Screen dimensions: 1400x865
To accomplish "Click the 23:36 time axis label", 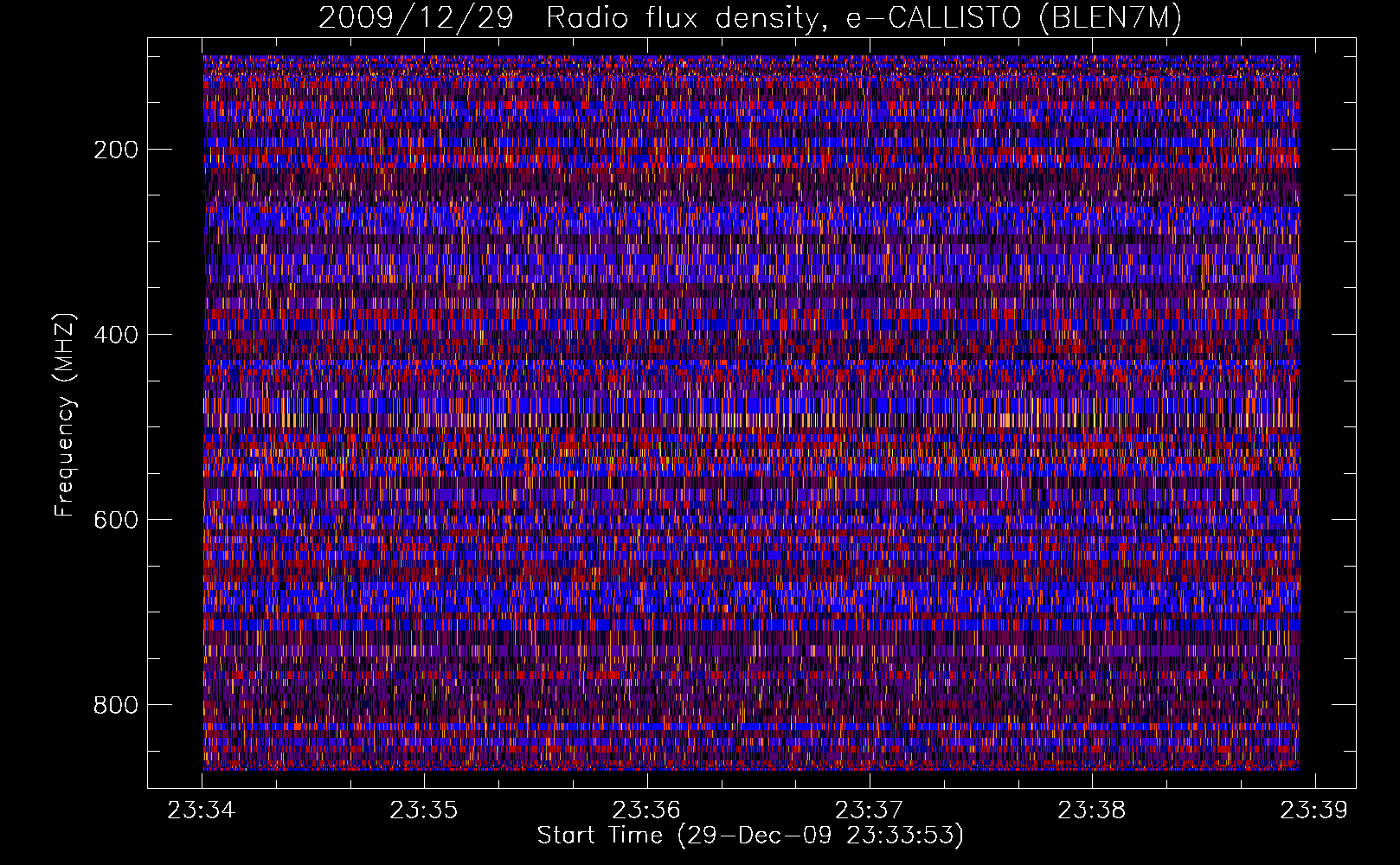I will (646, 811).
